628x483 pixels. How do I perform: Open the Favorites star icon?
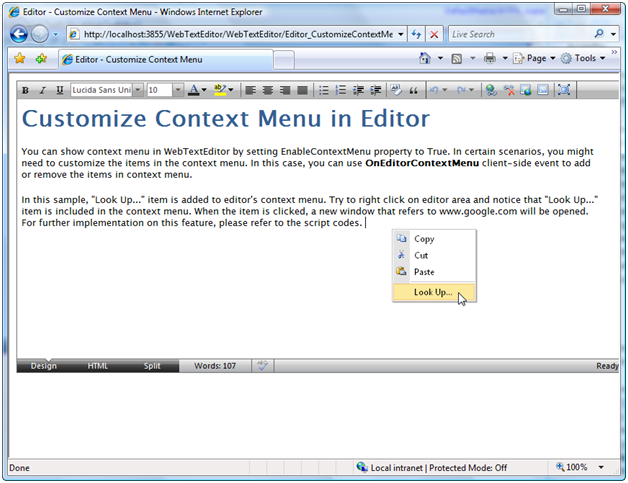(x=20, y=59)
